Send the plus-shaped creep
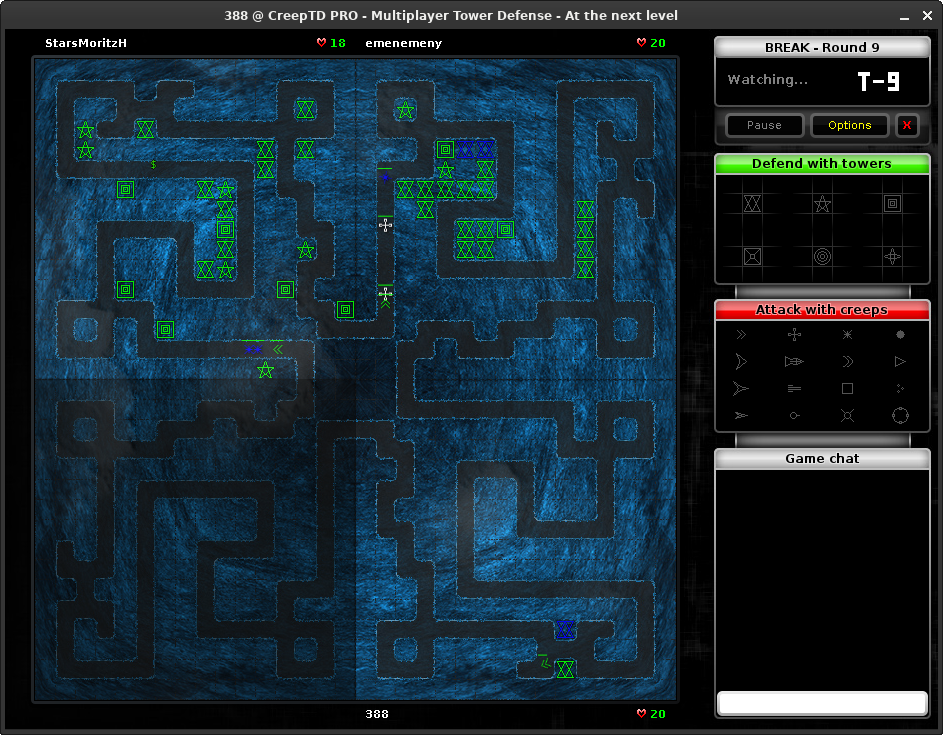943x735 pixels. [x=793, y=334]
